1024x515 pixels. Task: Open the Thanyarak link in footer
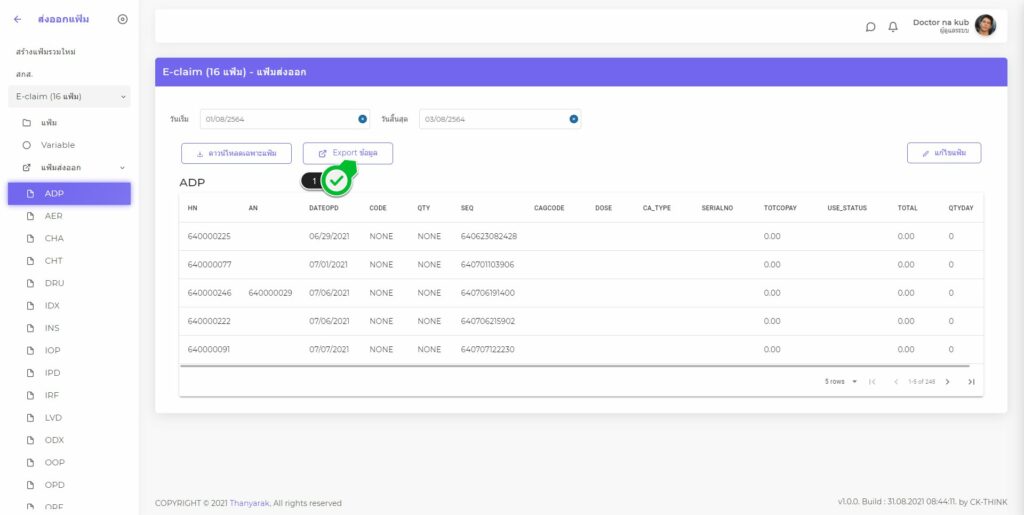[249, 503]
